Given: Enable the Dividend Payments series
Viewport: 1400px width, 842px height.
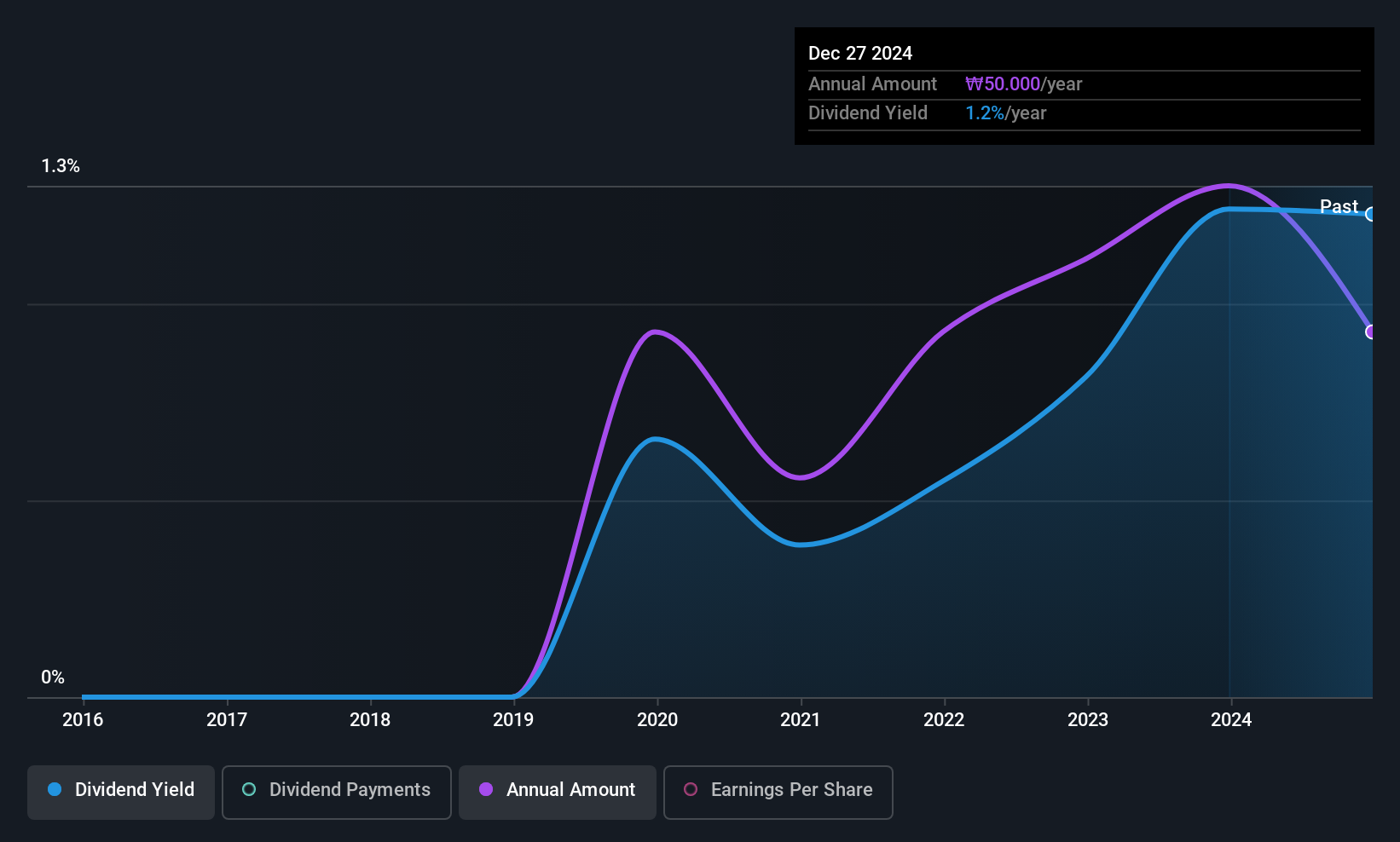Looking at the screenshot, I should click(337, 792).
